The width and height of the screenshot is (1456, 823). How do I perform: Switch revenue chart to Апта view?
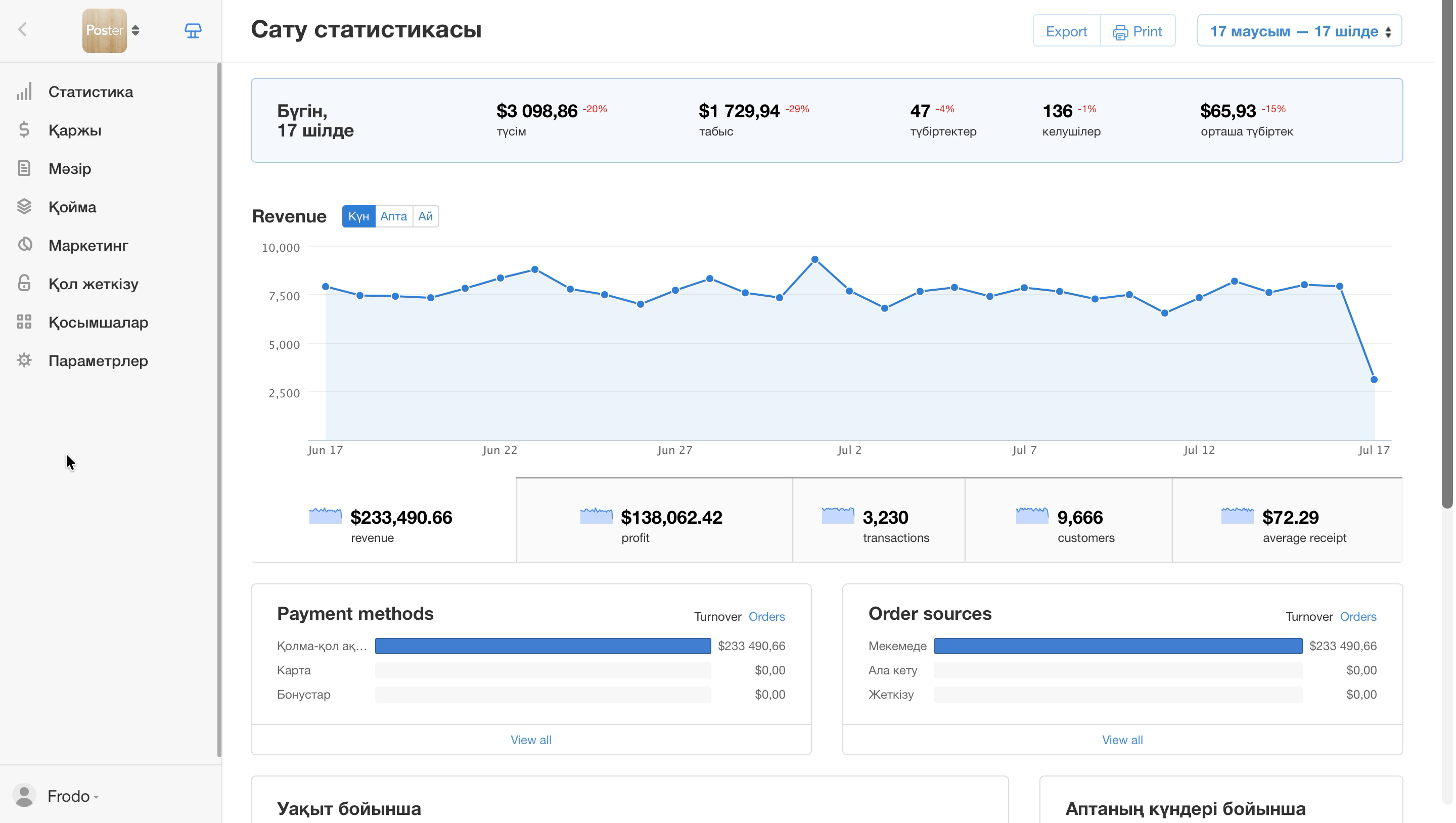pos(393,216)
